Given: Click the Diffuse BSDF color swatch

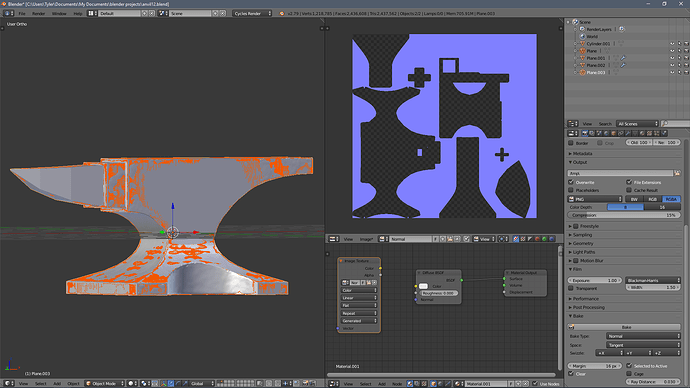Looking at the screenshot, I should click(423, 286).
